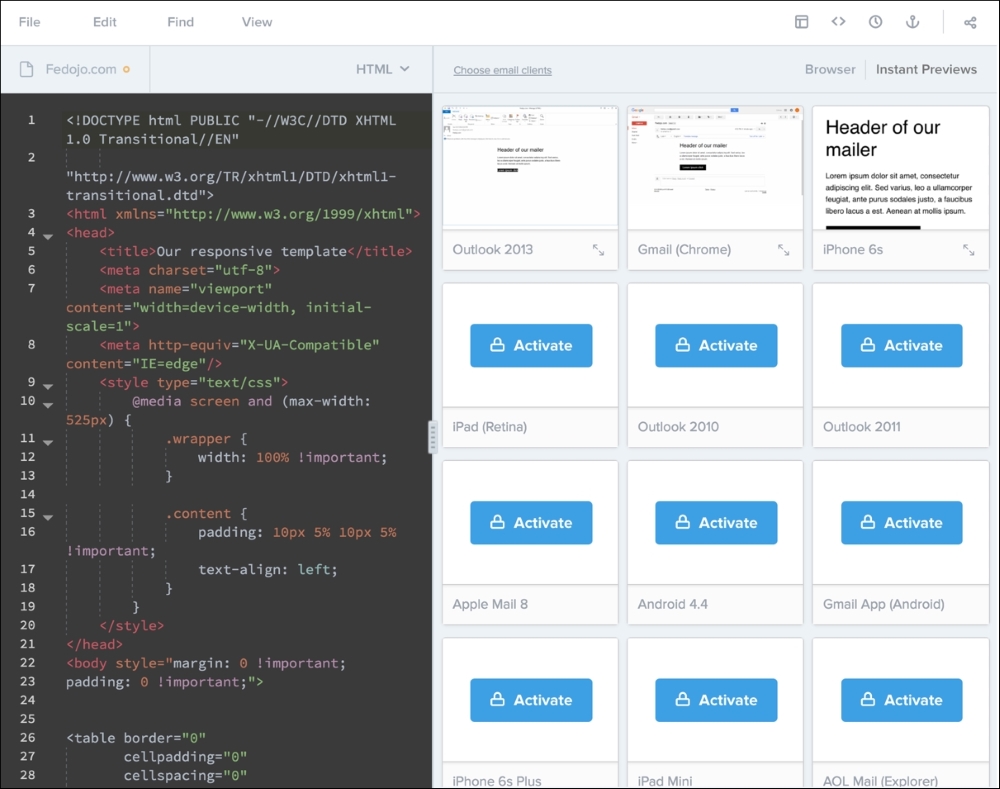Click the title text on code line 5

coord(252,251)
